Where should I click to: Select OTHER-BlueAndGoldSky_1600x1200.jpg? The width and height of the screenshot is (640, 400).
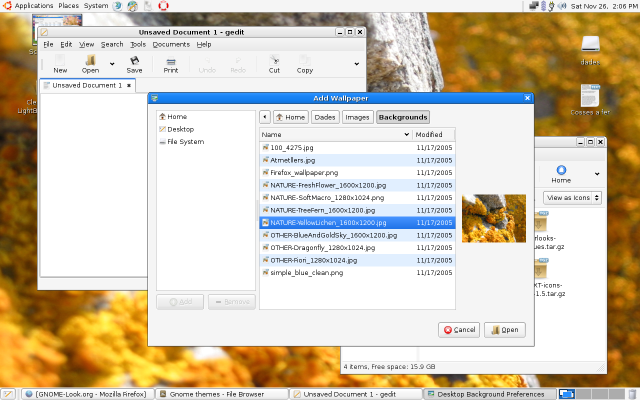pyautogui.click(x=357, y=235)
